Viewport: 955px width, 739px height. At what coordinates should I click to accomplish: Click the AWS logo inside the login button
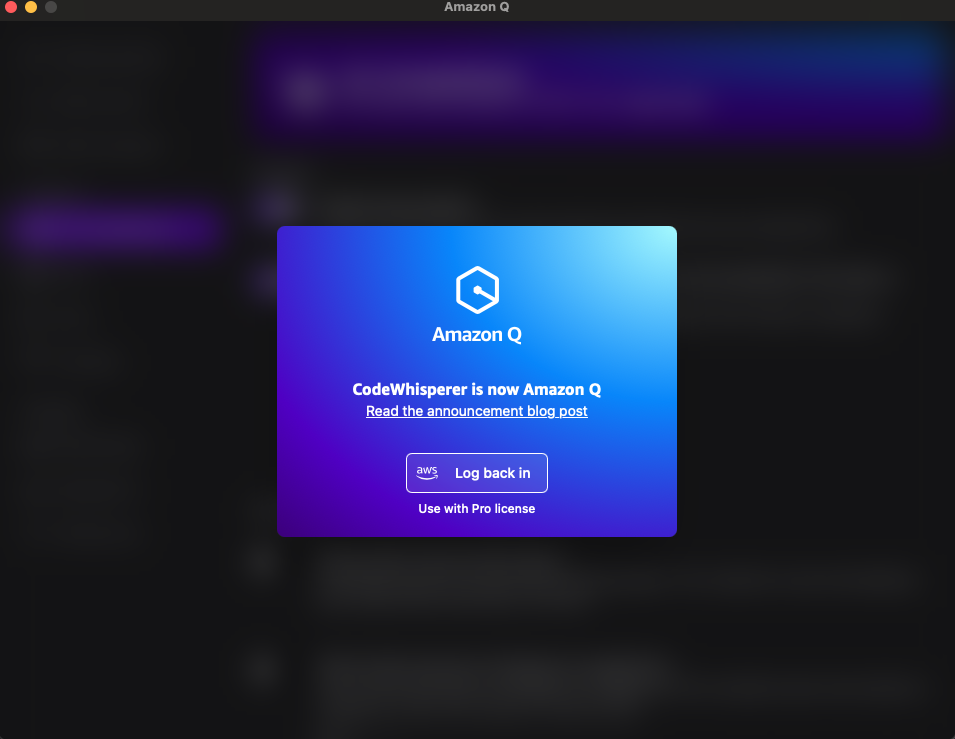coord(428,473)
